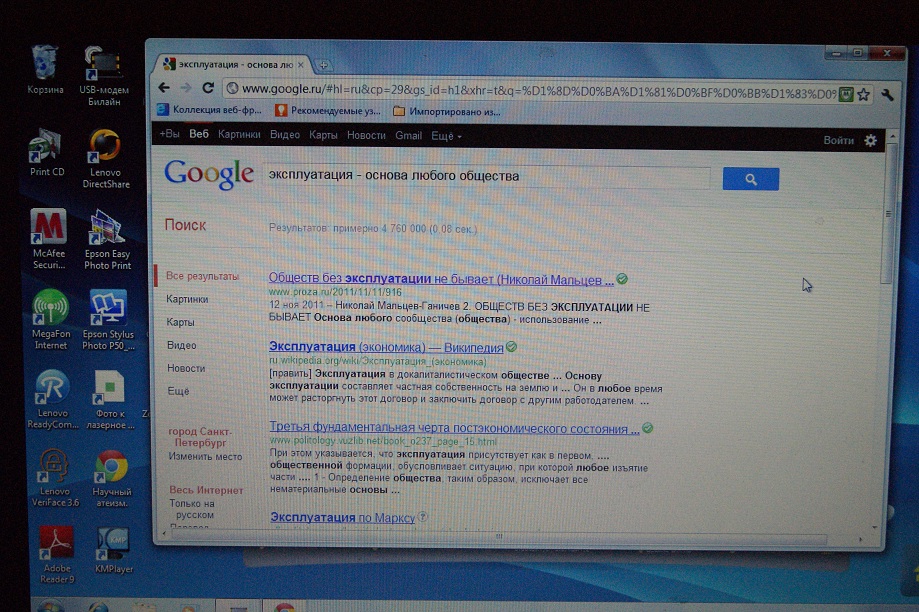919x612 pixels.
Task: Click Веб in the Google bar
Action: pos(199,134)
